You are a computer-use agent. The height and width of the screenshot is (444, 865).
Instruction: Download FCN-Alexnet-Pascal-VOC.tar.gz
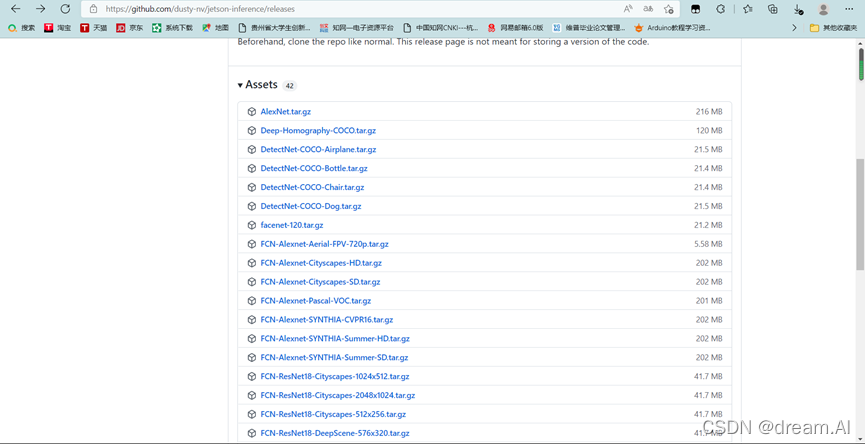click(x=316, y=301)
